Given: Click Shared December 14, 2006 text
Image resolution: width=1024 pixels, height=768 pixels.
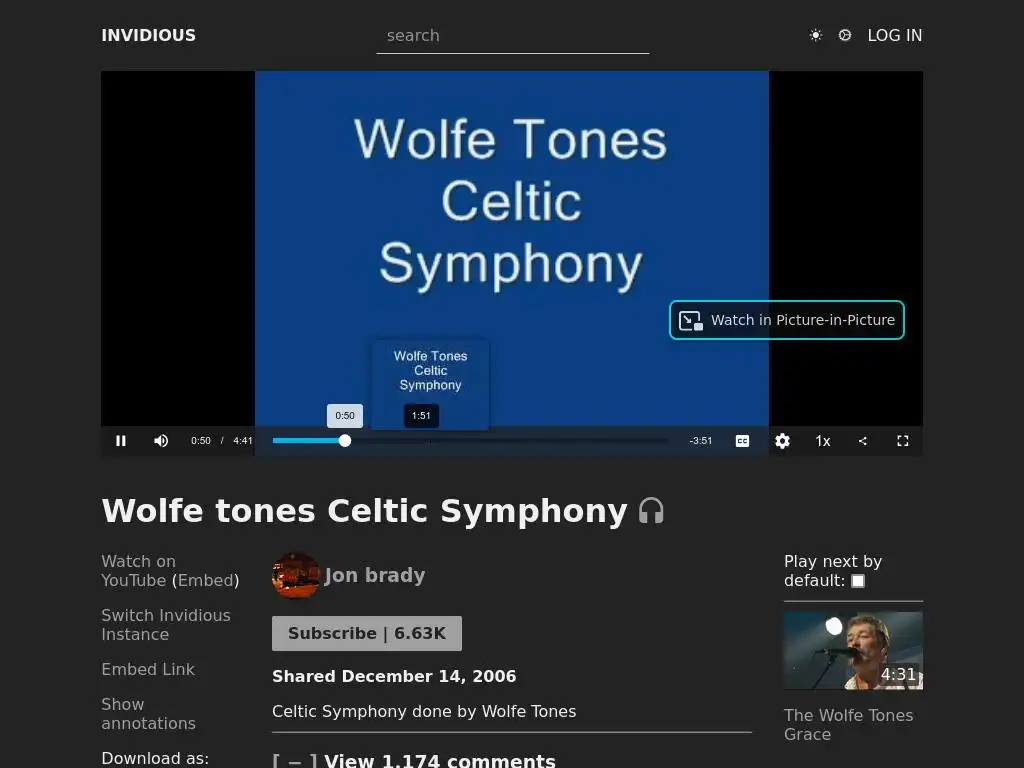Looking at the screenshot, I should 394,677.
